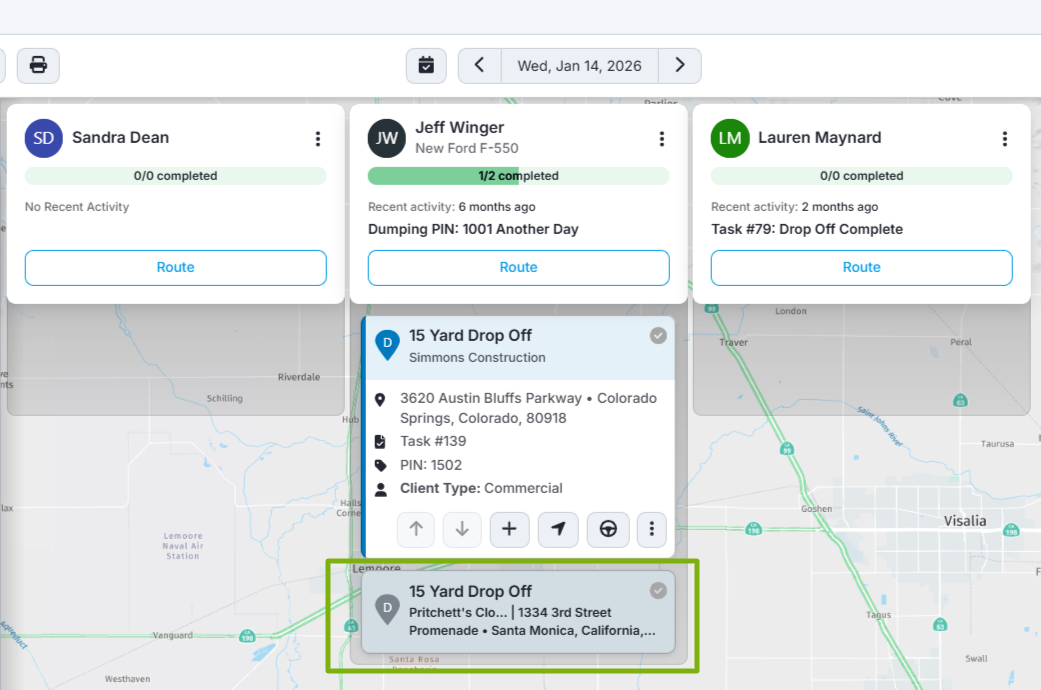
Task: Click Sandra Dean SD avatar
Action: click(x=44, y=138)
